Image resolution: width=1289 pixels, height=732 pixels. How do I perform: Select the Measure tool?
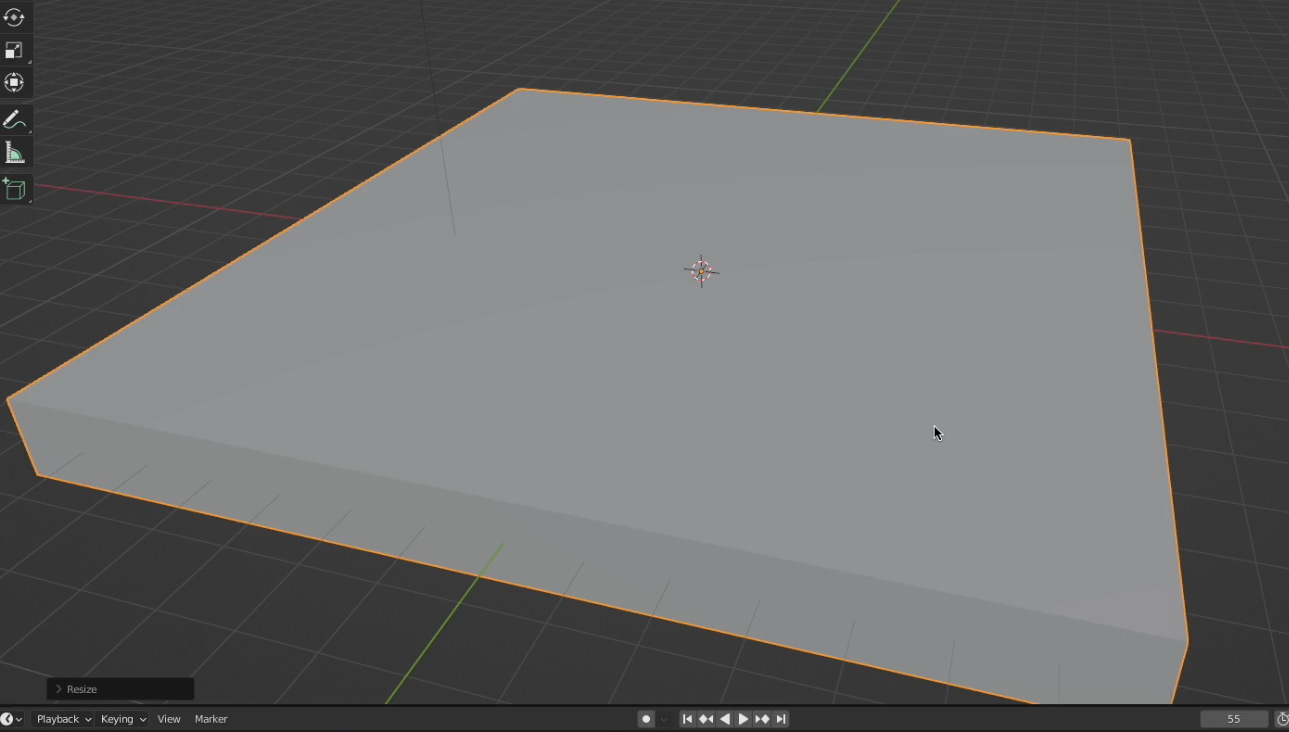pos(14,153)
